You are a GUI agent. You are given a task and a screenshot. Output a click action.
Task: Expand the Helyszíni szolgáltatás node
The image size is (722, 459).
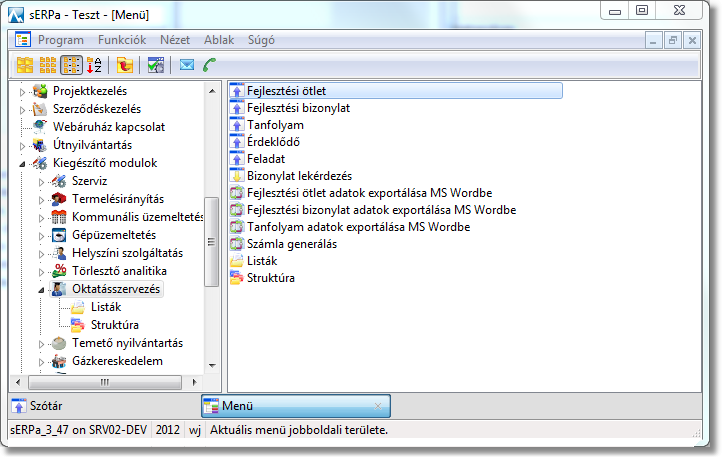tap(41, 254)
